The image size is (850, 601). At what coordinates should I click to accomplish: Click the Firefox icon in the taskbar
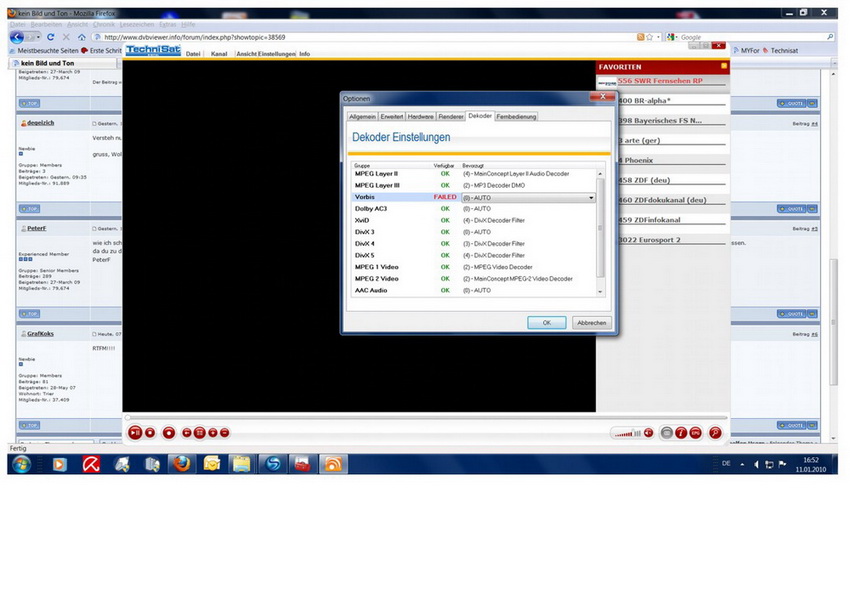(x=180, y=464)
